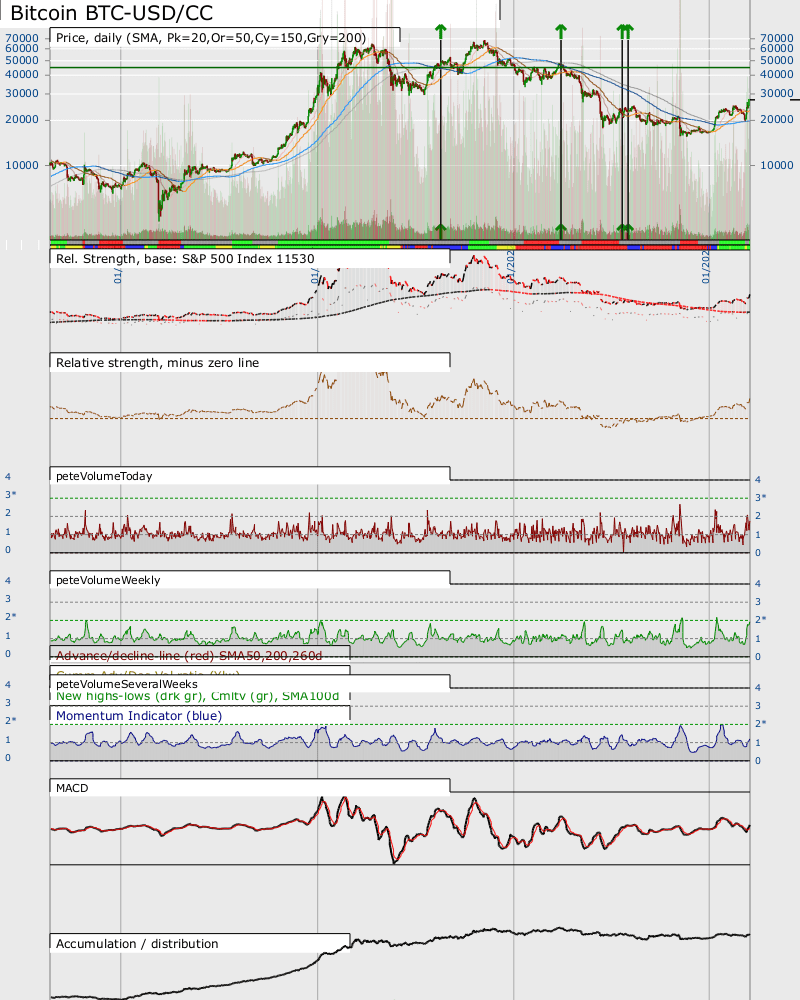
Task: Click the peteVolumeToday panel label
Action: coord(104,476)
